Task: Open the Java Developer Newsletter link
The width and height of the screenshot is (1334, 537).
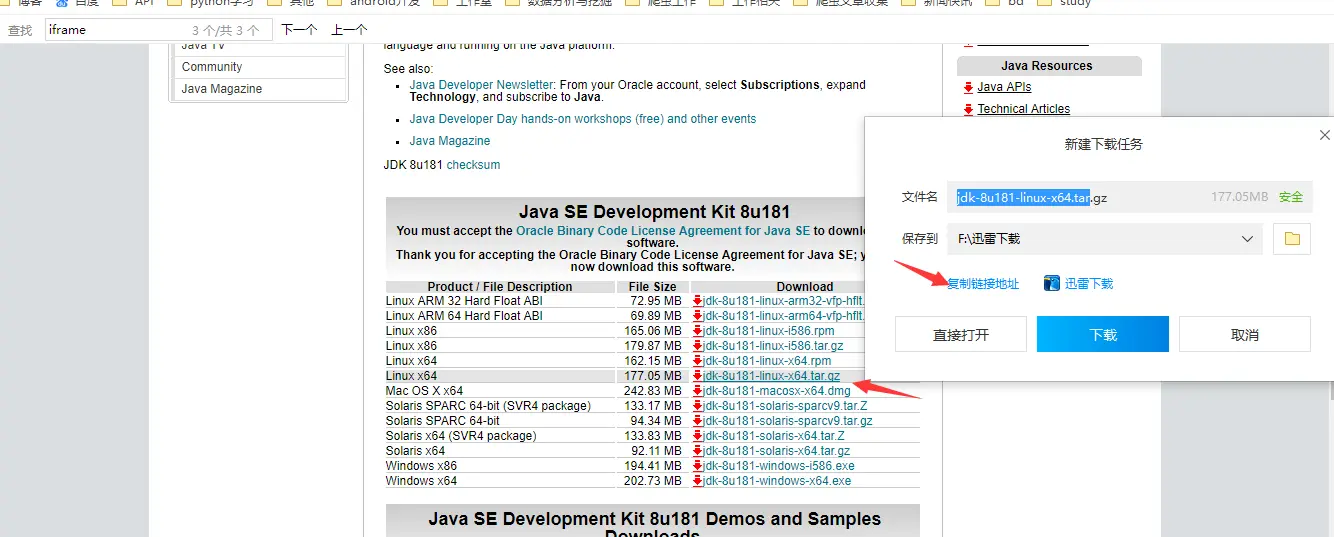Action: (x=481, y=85)
